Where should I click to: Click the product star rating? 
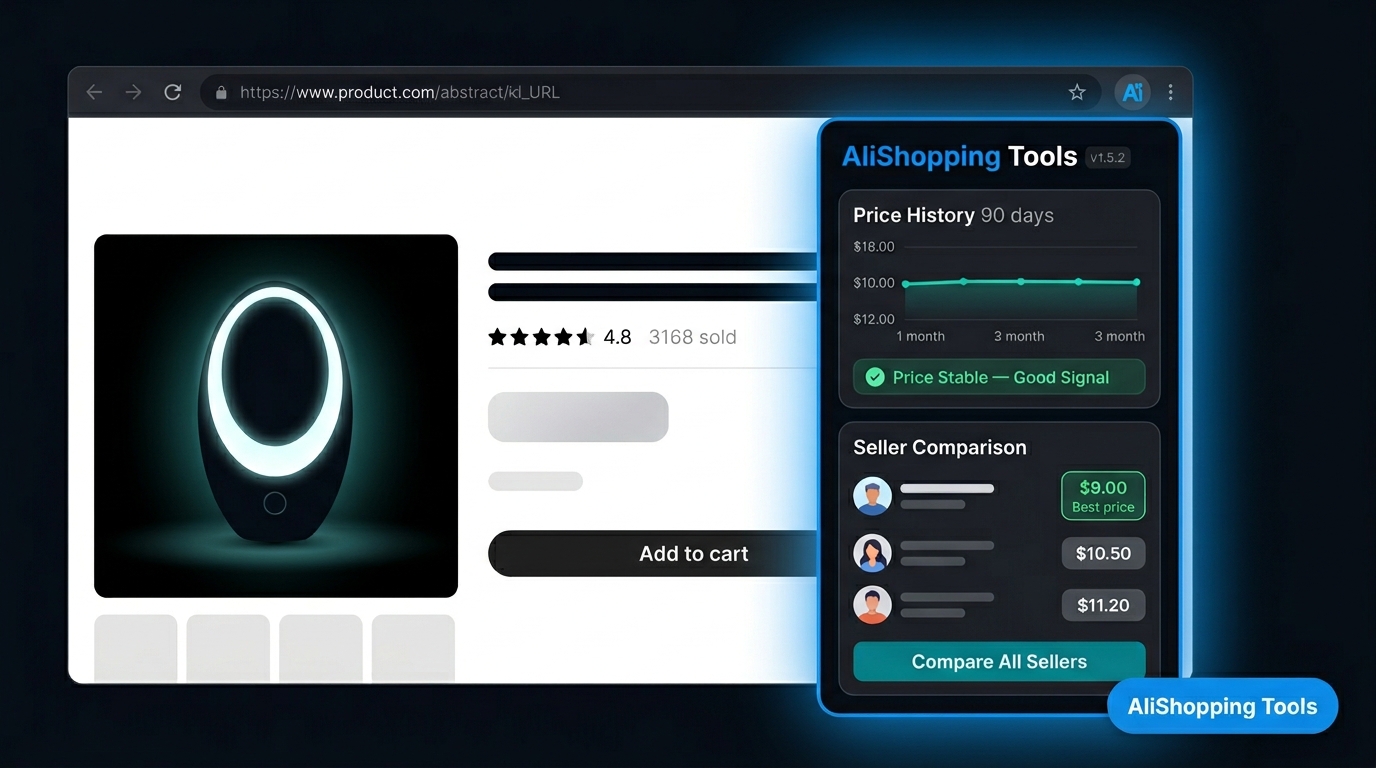pos(541,337)
